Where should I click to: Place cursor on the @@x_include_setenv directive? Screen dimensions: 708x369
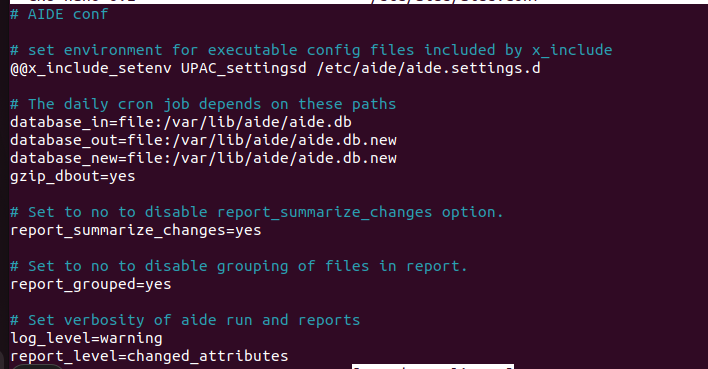[91, 69]
